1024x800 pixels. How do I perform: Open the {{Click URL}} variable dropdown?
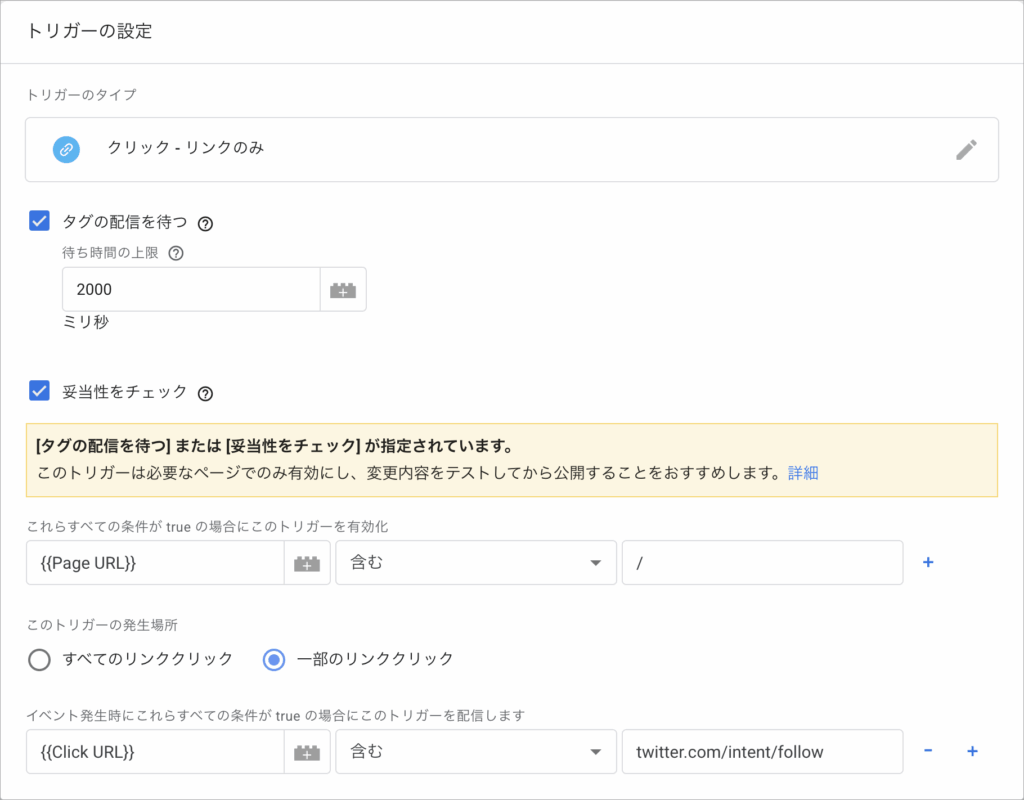pyautogui.click(x=155, y=752)
